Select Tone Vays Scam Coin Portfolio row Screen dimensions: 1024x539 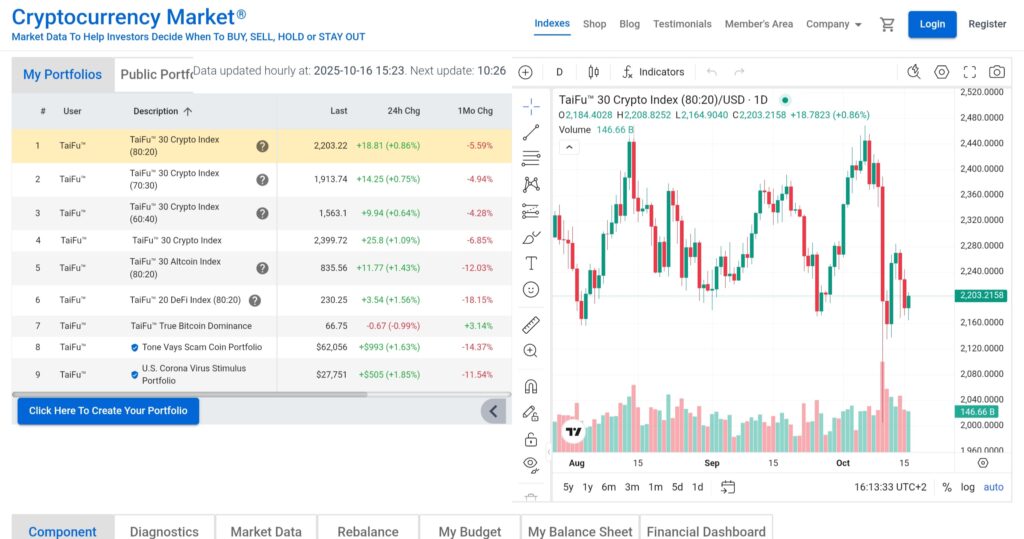261,347
